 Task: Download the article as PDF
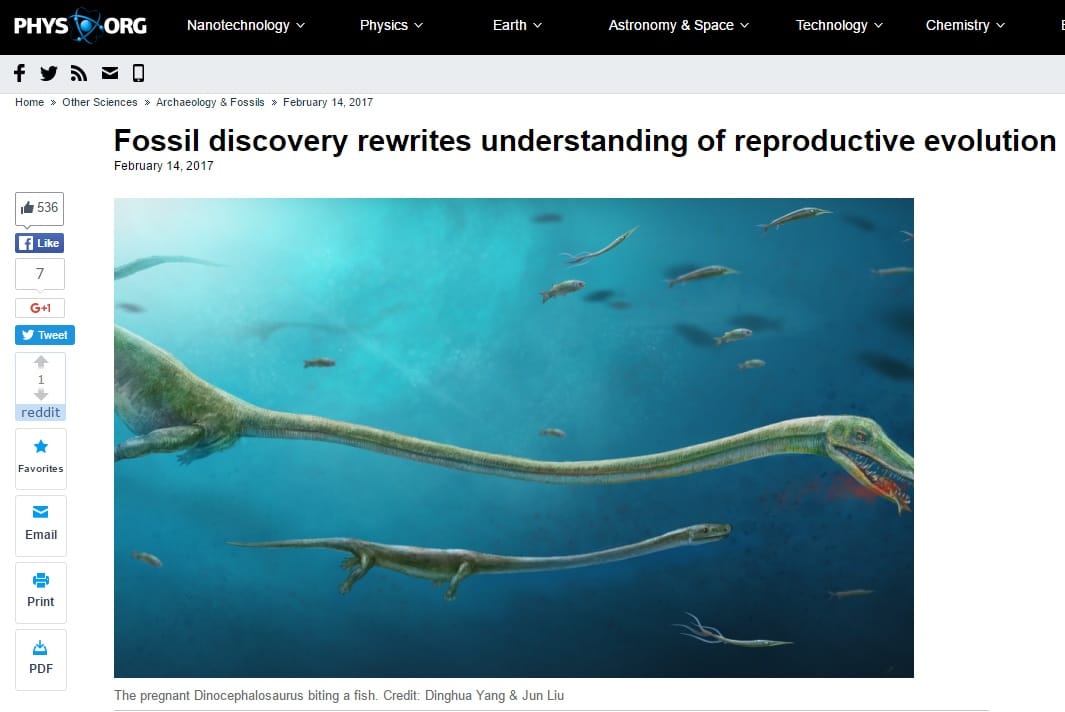(41, 659)
